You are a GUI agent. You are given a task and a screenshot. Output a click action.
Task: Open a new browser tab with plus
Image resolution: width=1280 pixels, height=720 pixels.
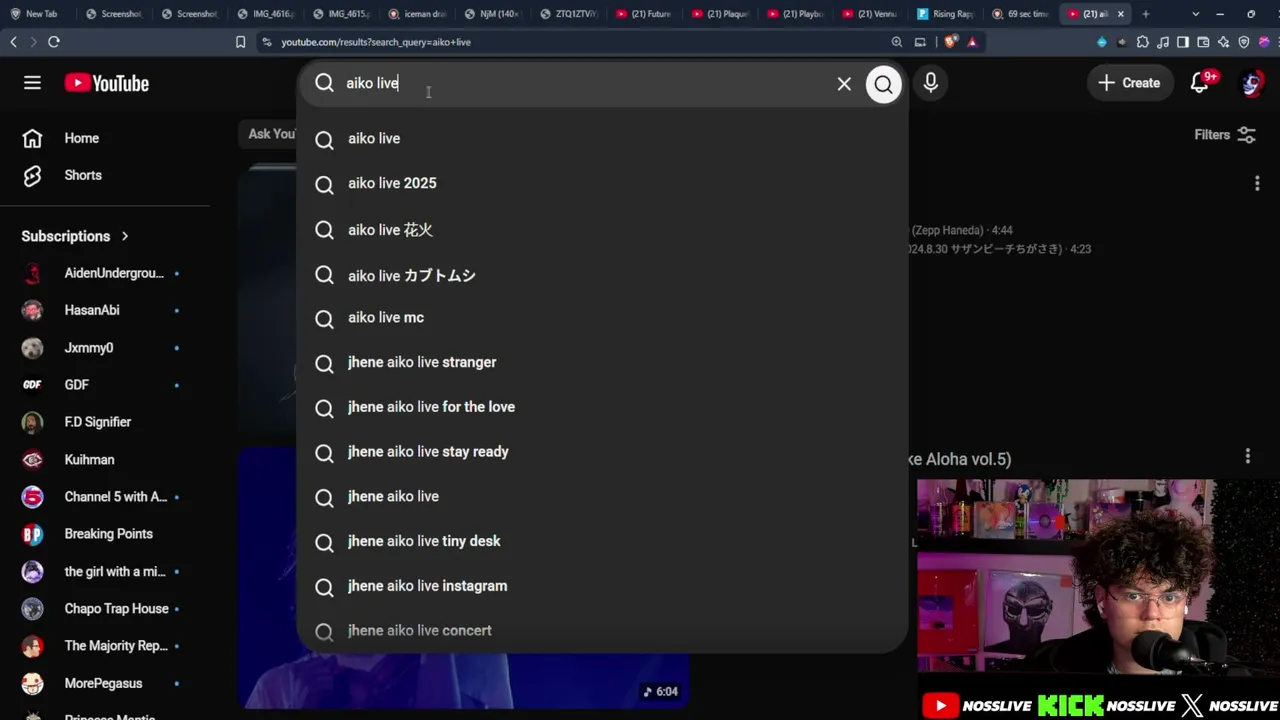(1146, 14)
